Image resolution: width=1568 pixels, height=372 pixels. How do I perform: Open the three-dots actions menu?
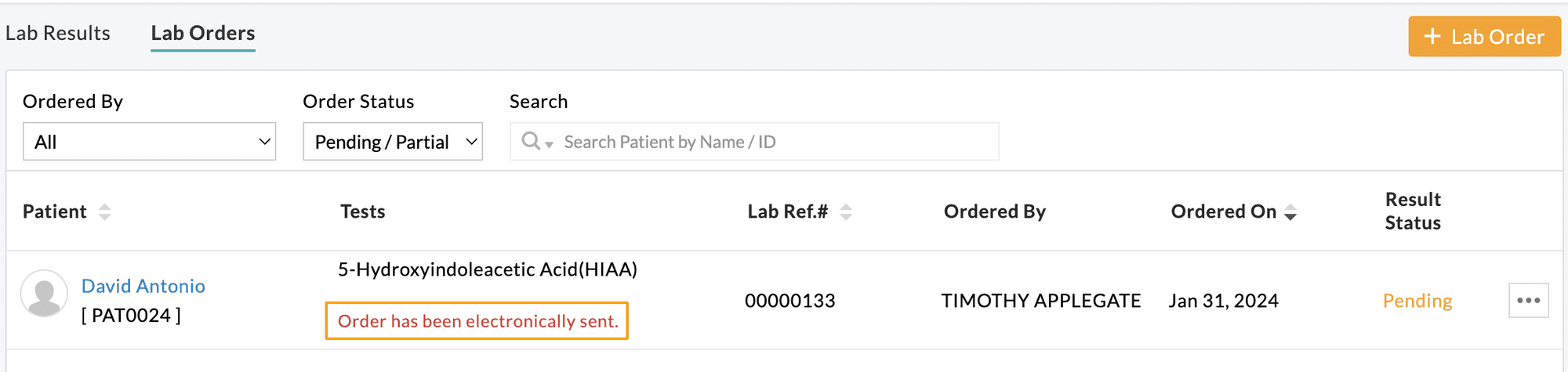point(1528,301)
